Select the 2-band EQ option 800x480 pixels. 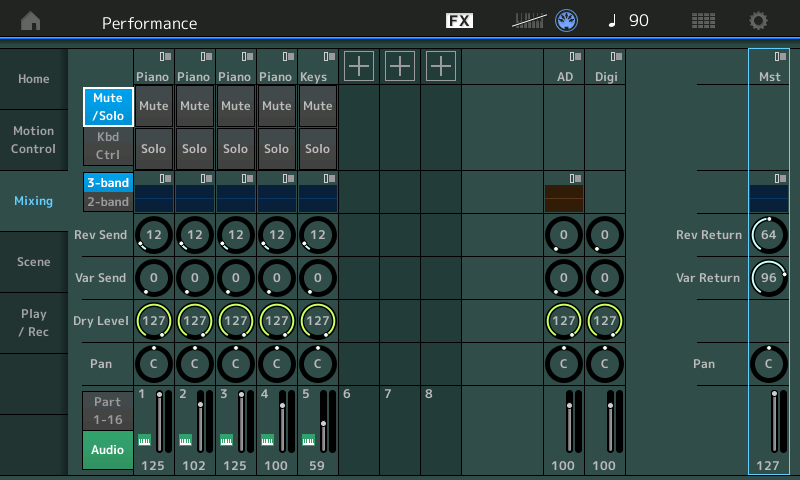[107, 202]
